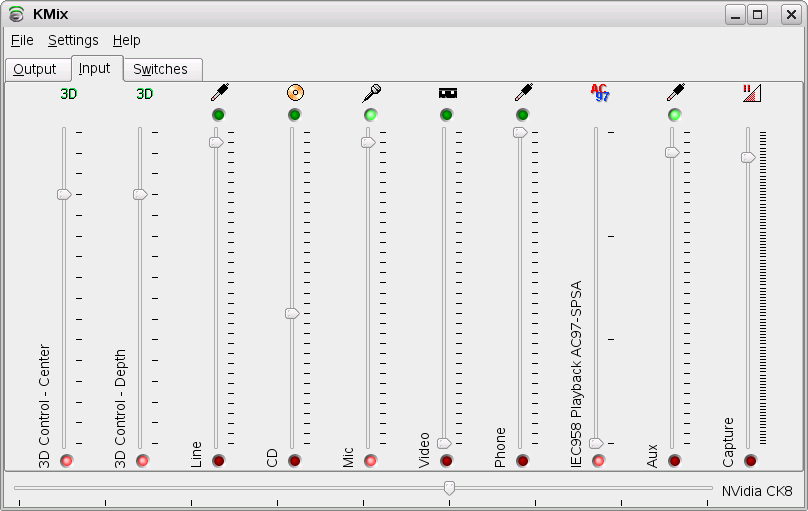This screenshot has width=808, height=511.
Task: Click the Video tape icon
Action: [448, 93]
